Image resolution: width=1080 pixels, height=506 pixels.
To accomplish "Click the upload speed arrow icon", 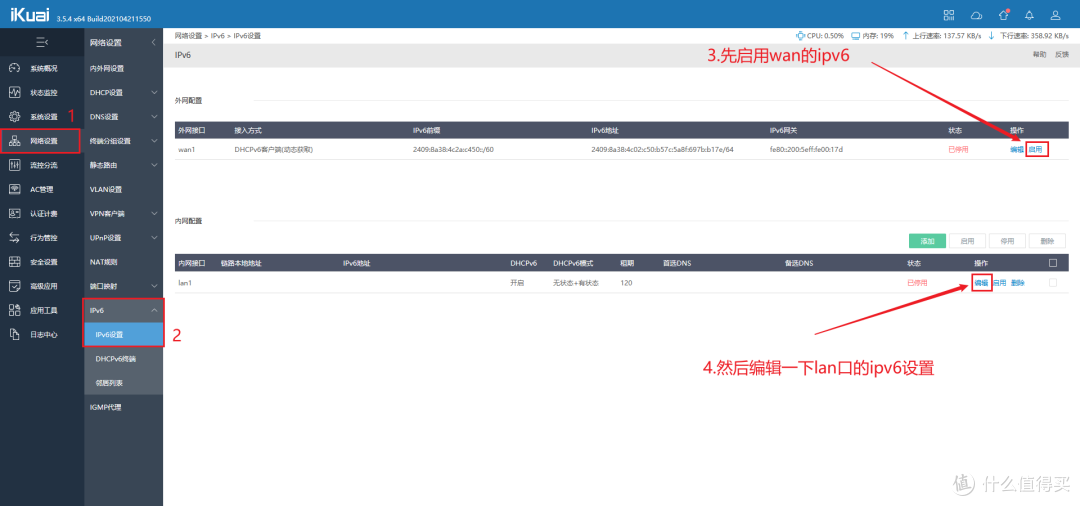I will 905,35.
